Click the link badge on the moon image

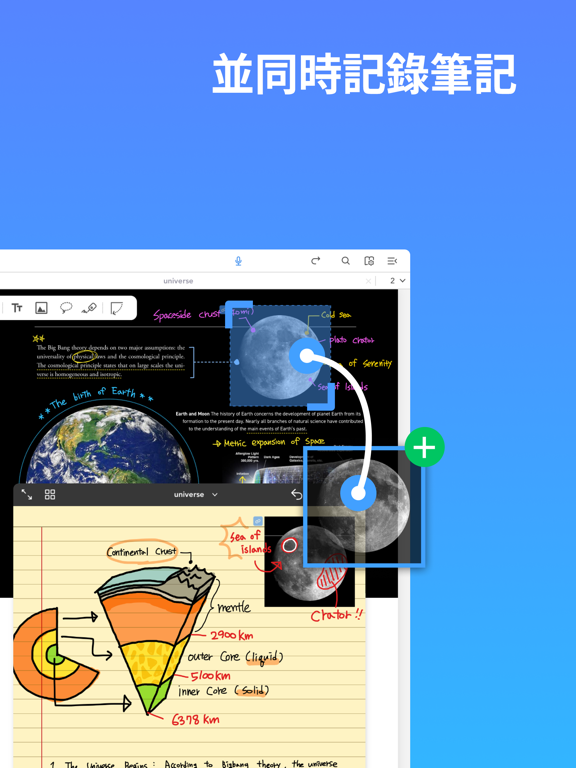(x=258, y=521)
